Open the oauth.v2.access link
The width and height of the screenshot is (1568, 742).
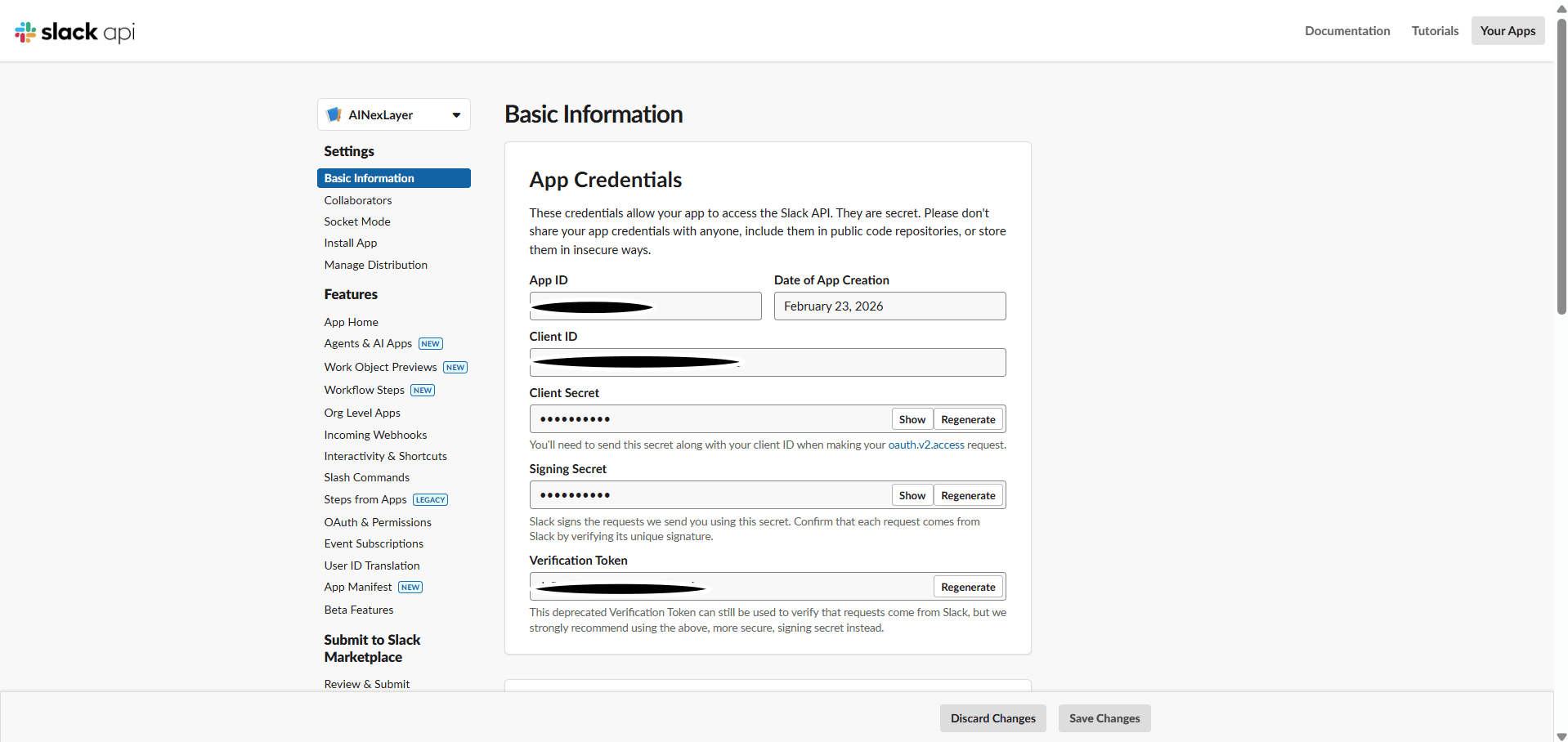925,445
